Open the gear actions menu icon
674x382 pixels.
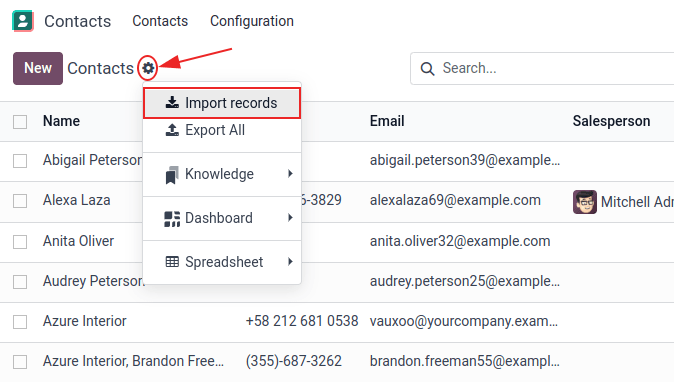coord(148,68)
